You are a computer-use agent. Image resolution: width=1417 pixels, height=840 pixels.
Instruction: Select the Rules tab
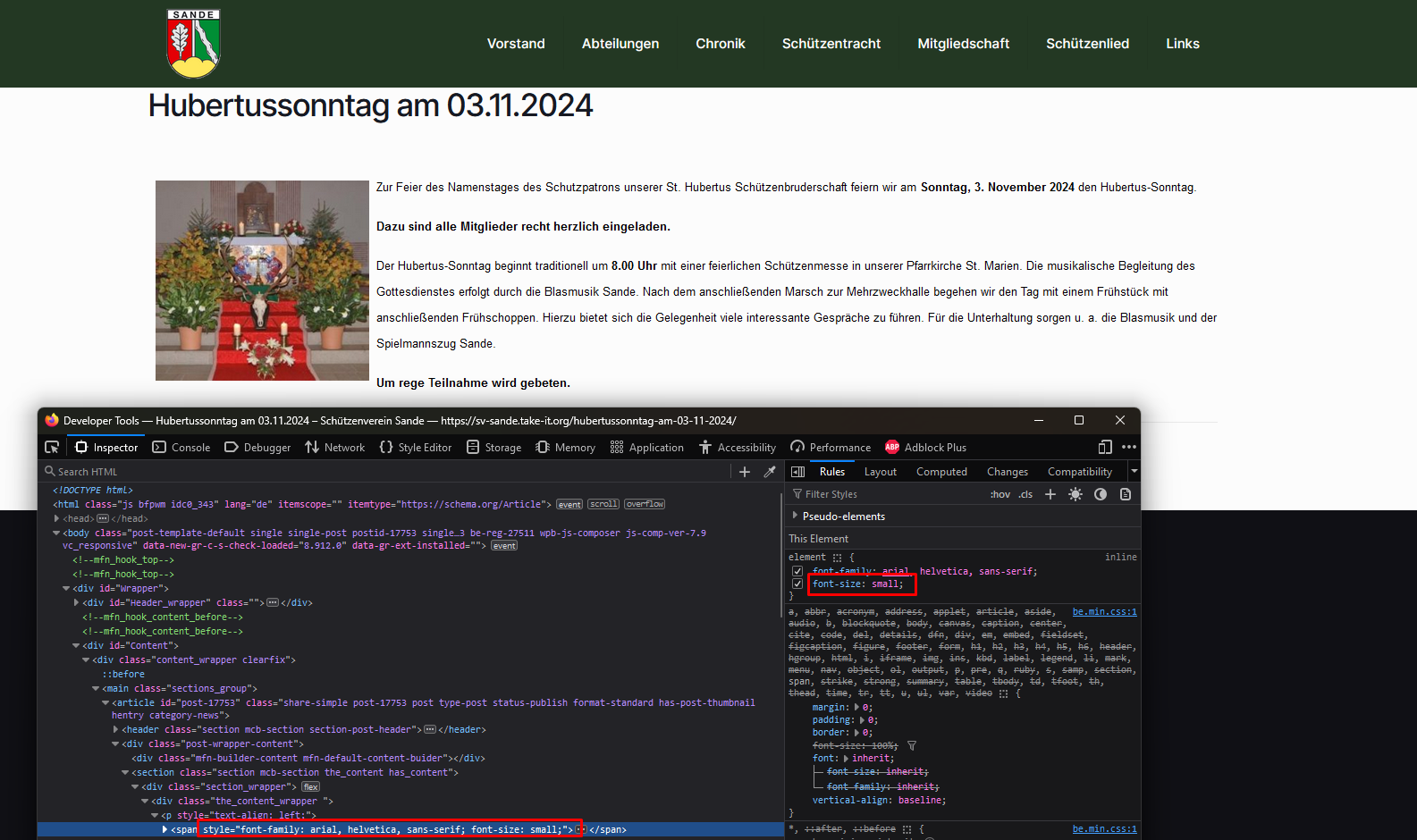coord(832,472)
